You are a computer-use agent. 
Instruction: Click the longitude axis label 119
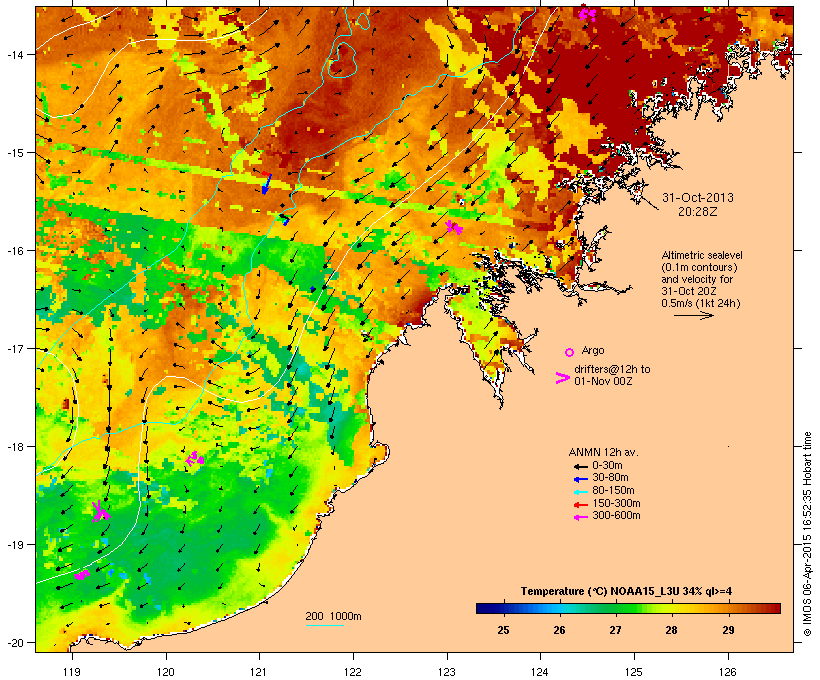pos(72,672)
